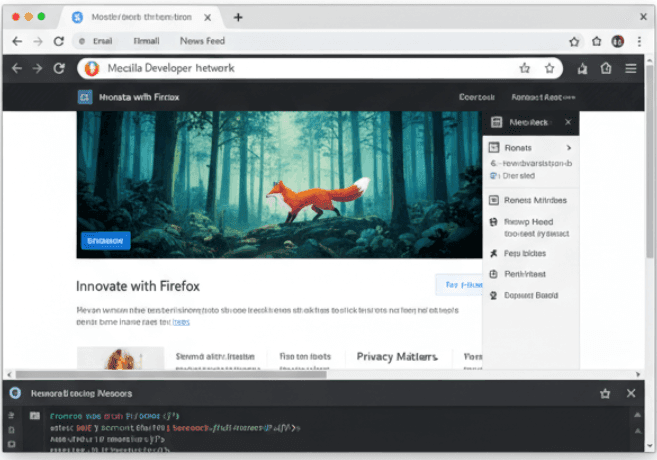Close the side panel with its X
Viewport: 657px width, 460px height.
[x=568, y=122]
